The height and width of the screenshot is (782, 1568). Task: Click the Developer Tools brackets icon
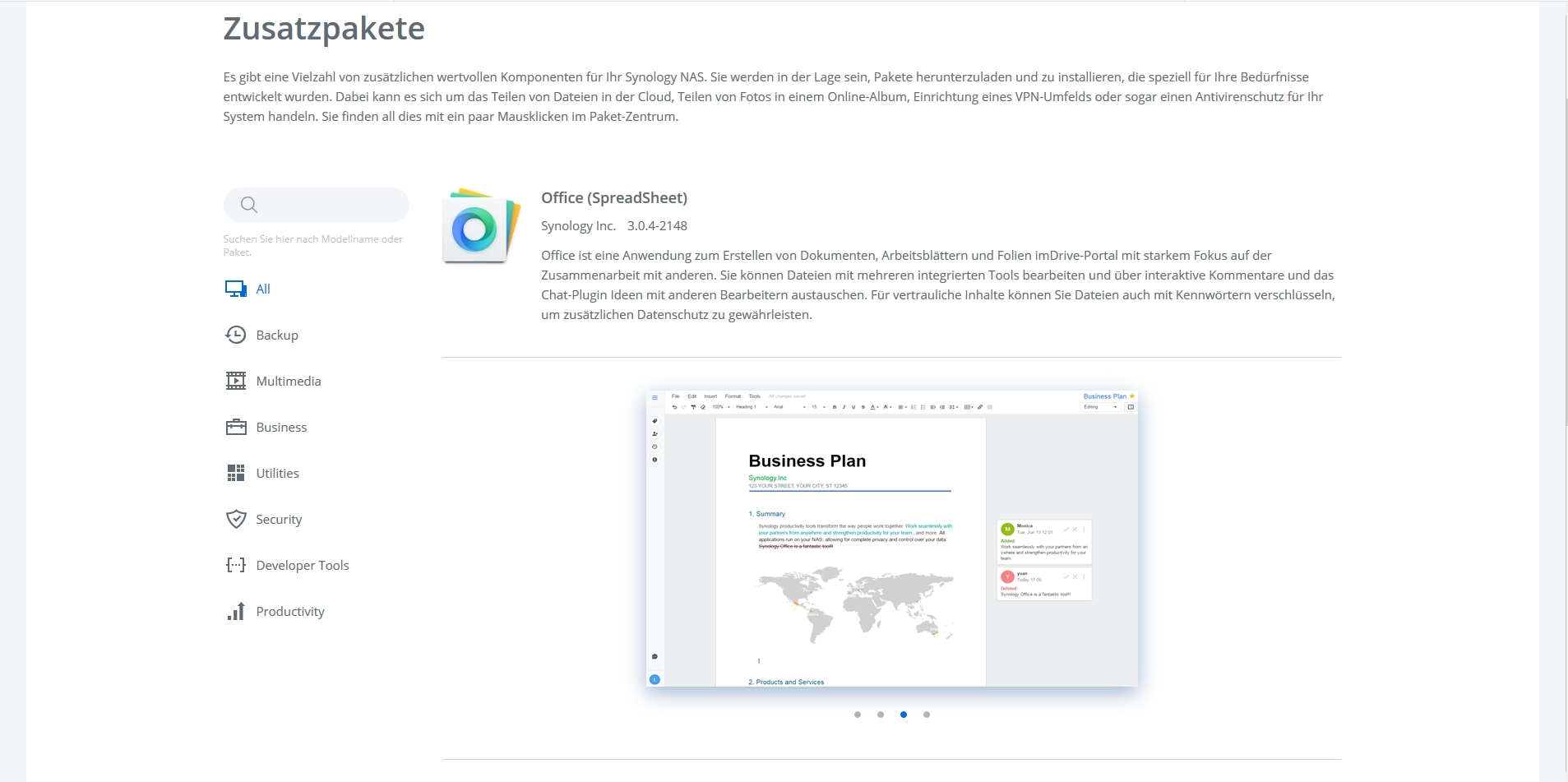pyautogui.click(x=236, y=565)
